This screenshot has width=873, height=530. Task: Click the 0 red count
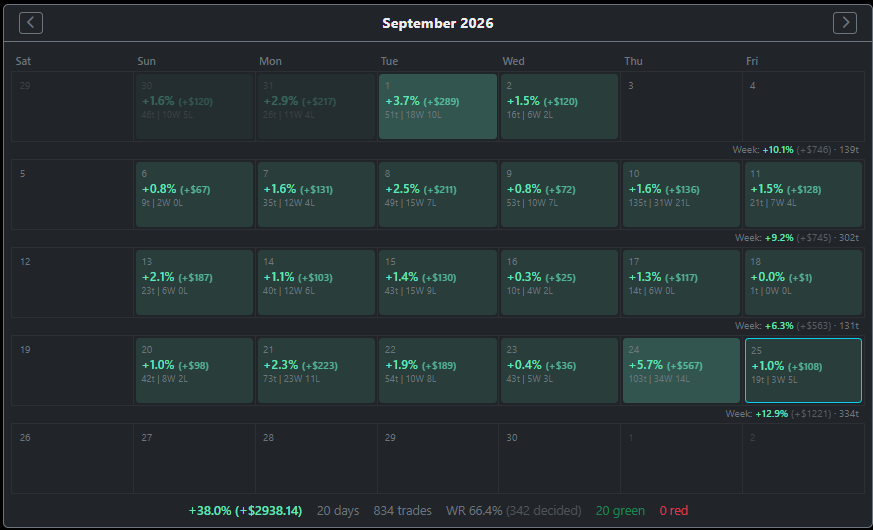[x=674, y=511]
